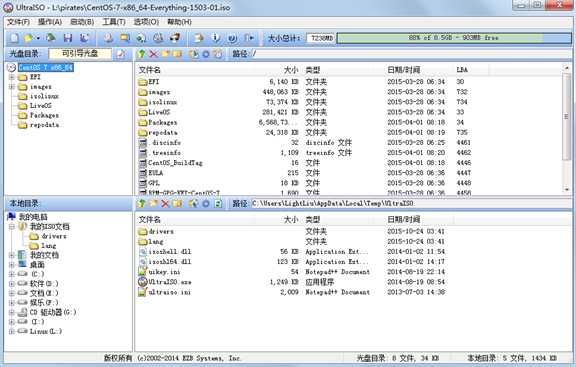Open the 操作(A) menu
Screen dimensions: 576x367
click(50, 22)
